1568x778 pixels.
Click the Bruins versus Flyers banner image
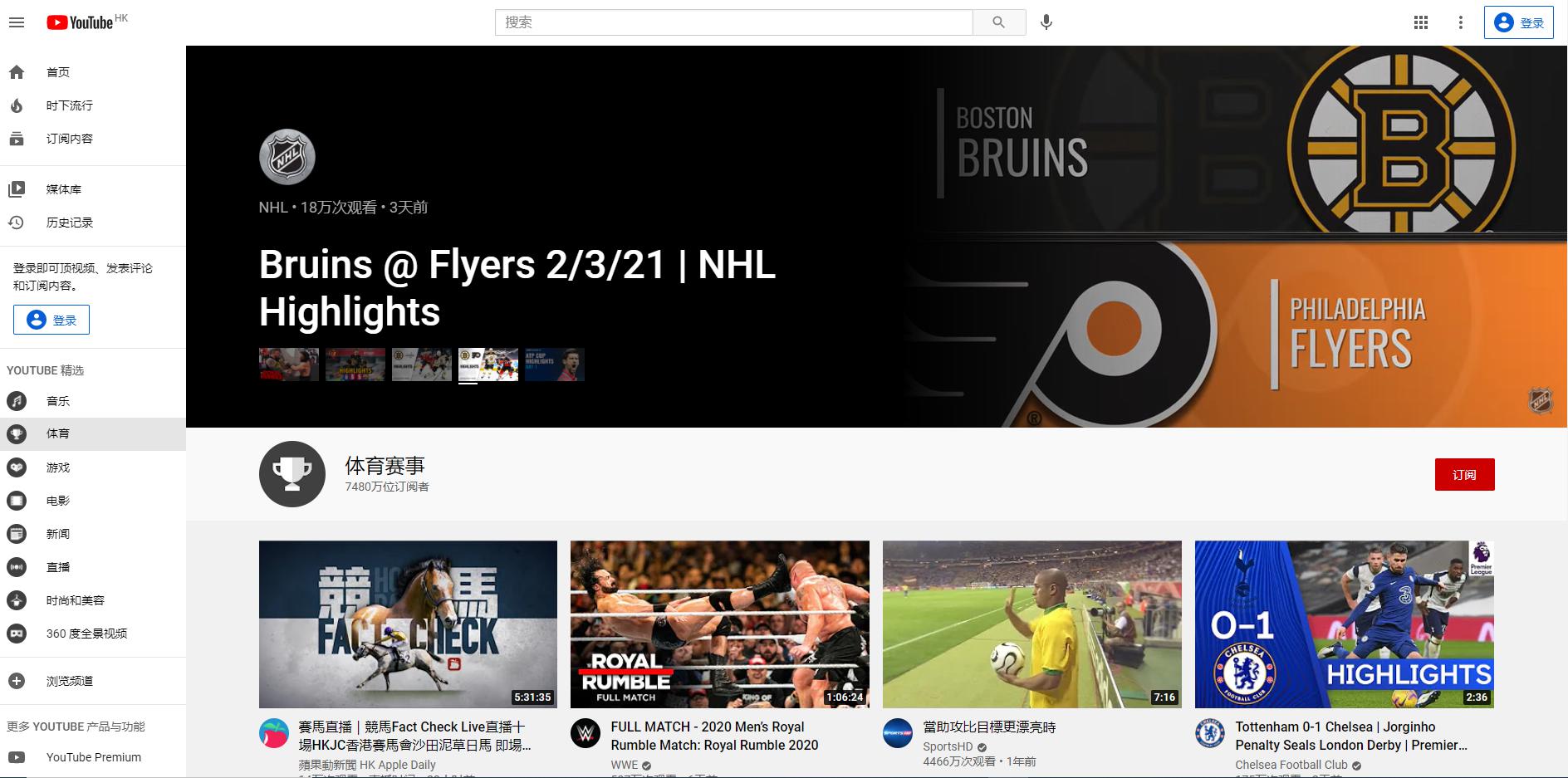[x=1233, y=237]
